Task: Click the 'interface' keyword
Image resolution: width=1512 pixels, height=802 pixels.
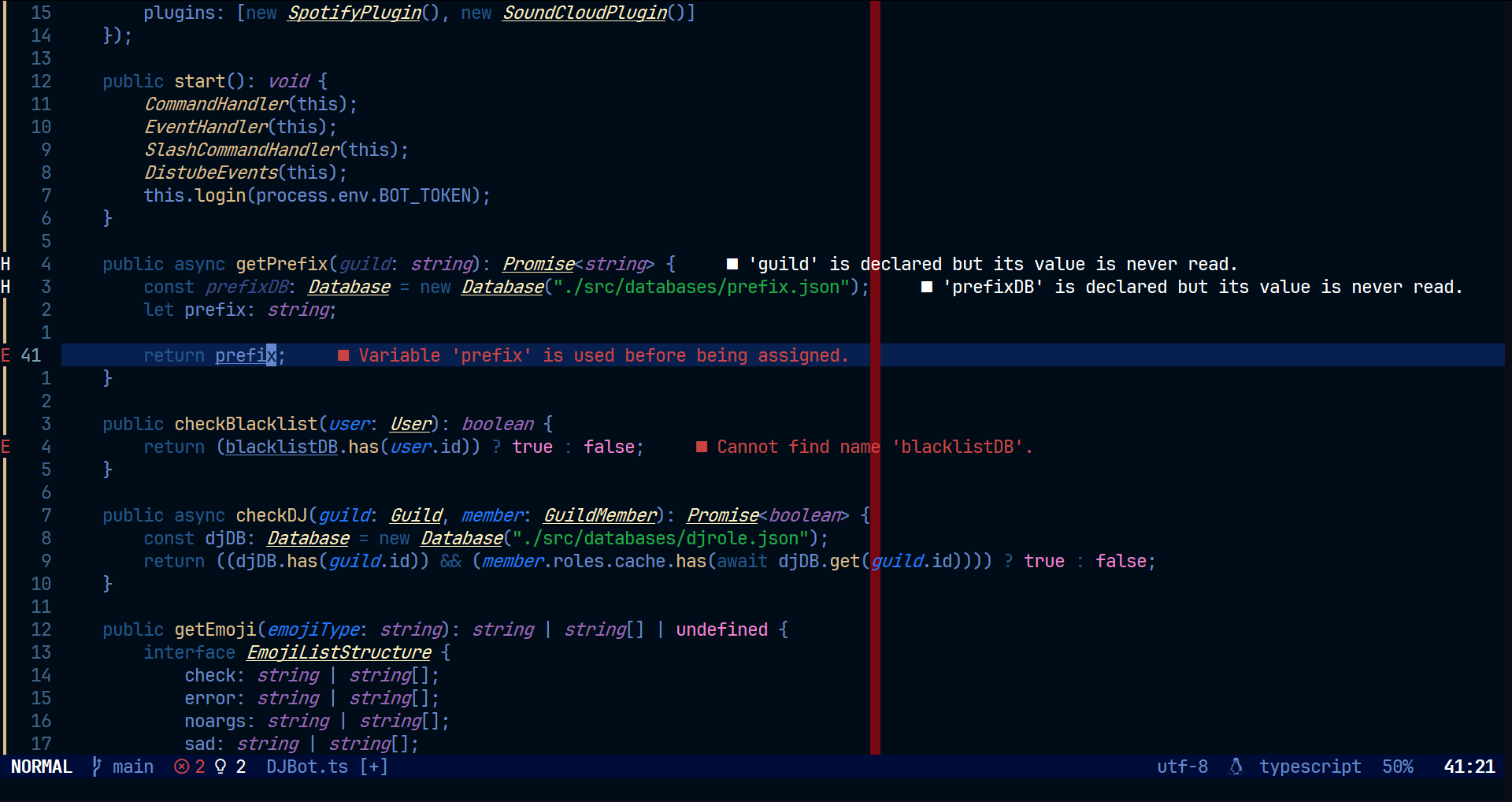Action: [190, 652]
